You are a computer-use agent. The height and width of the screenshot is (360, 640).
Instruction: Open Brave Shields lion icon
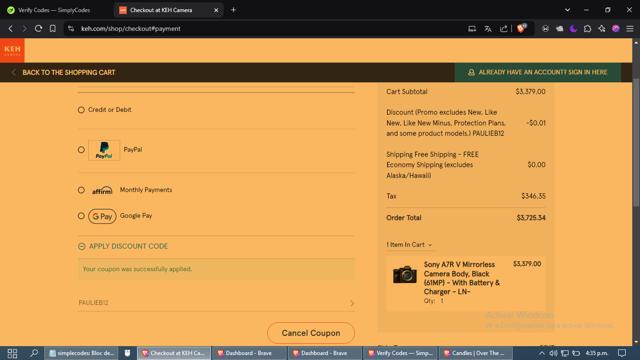click(x=522, y=28)
